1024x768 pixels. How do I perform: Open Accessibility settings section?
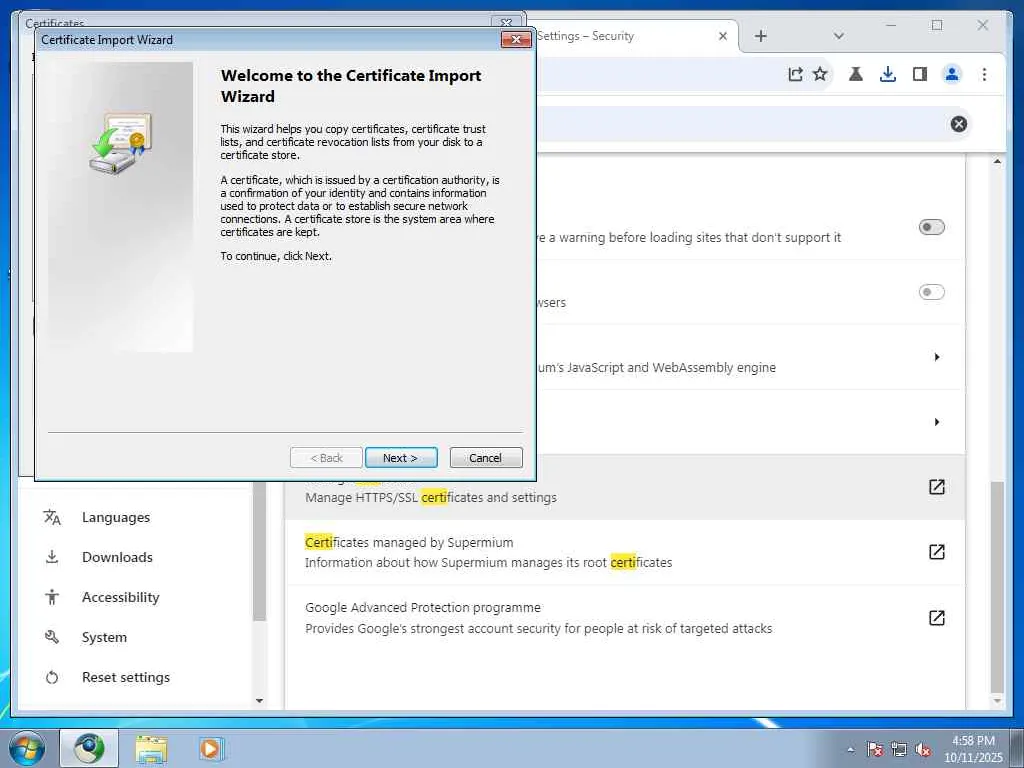click(x=120, y=597)
